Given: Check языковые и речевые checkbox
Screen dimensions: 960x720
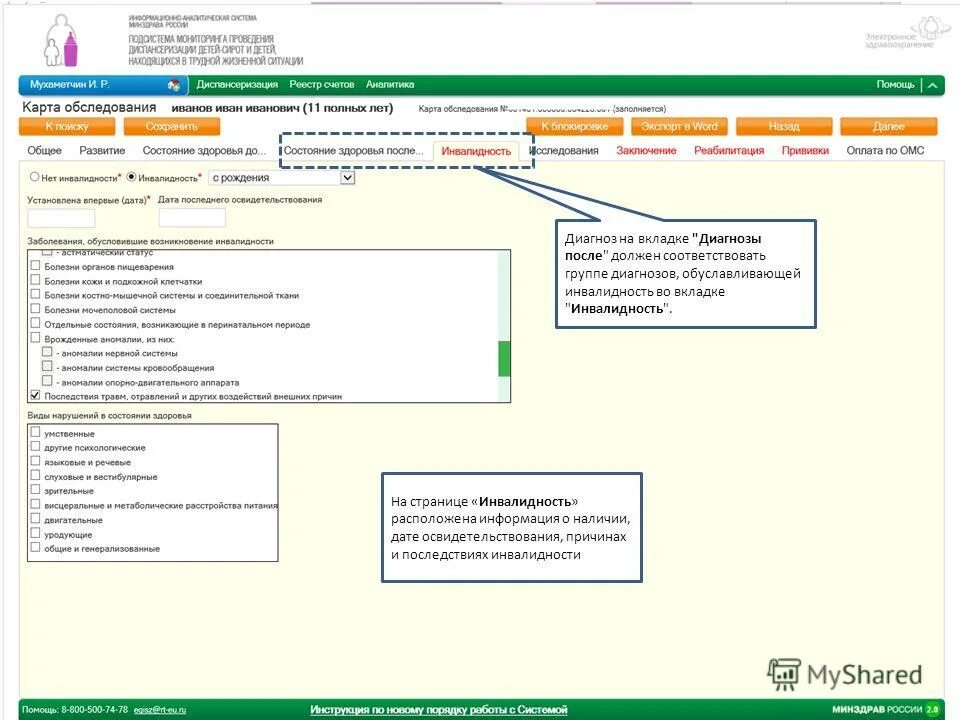Looking at the screenshot, I should coord(36,461).
